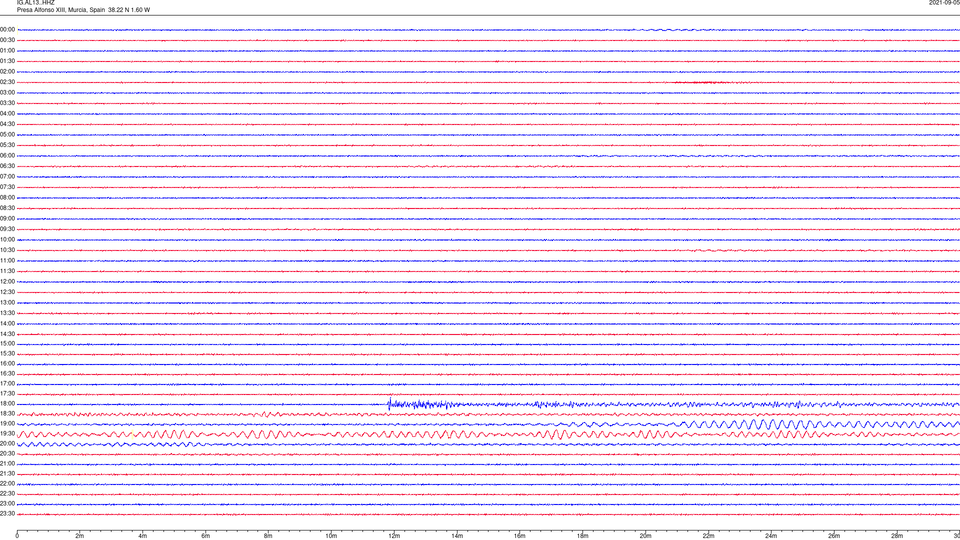This screenshot has height=540, width=960.
Task: Click the '13:00' time label
Action: (7, 302)
